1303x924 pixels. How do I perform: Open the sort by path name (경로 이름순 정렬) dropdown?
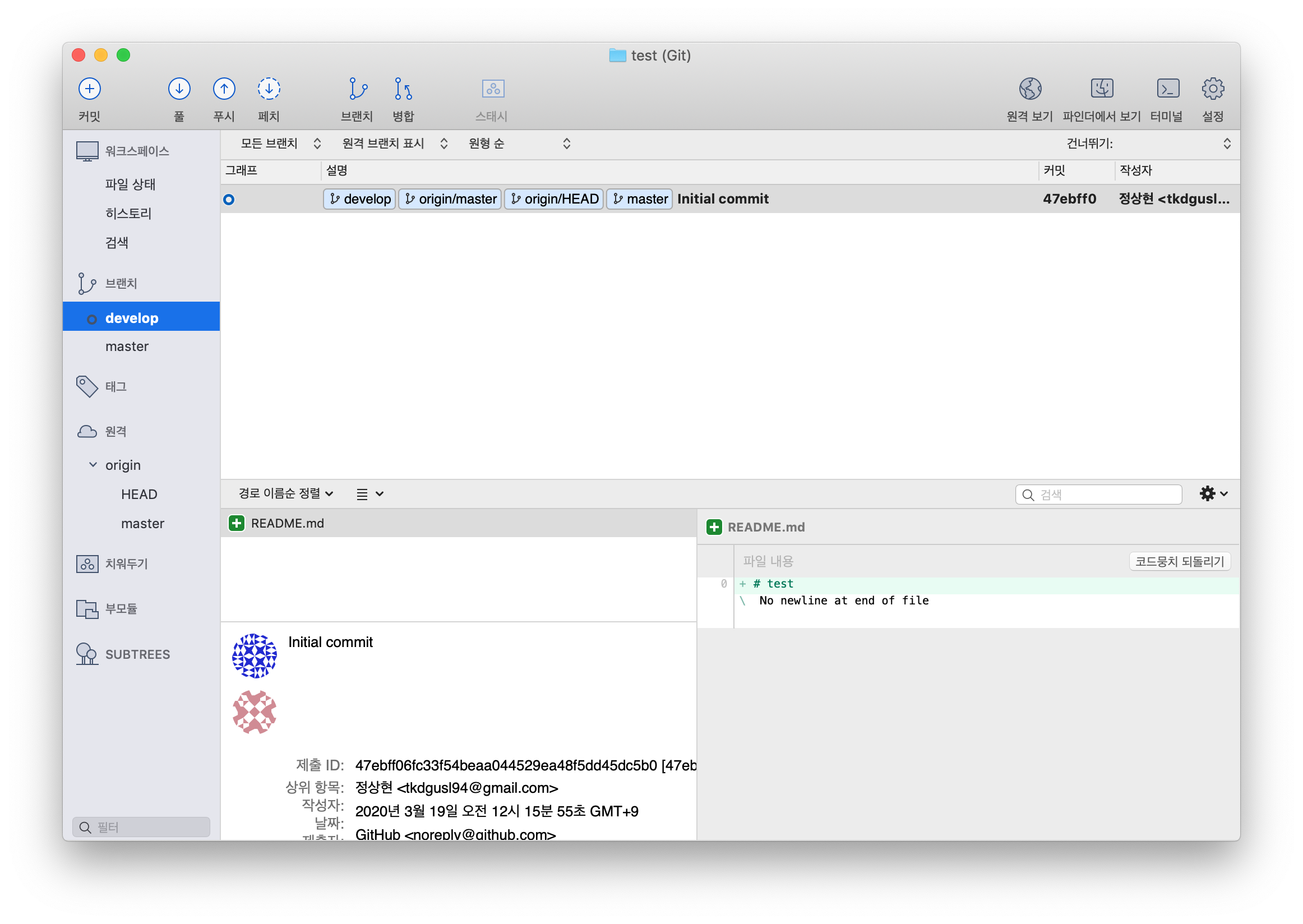(285, 493)
